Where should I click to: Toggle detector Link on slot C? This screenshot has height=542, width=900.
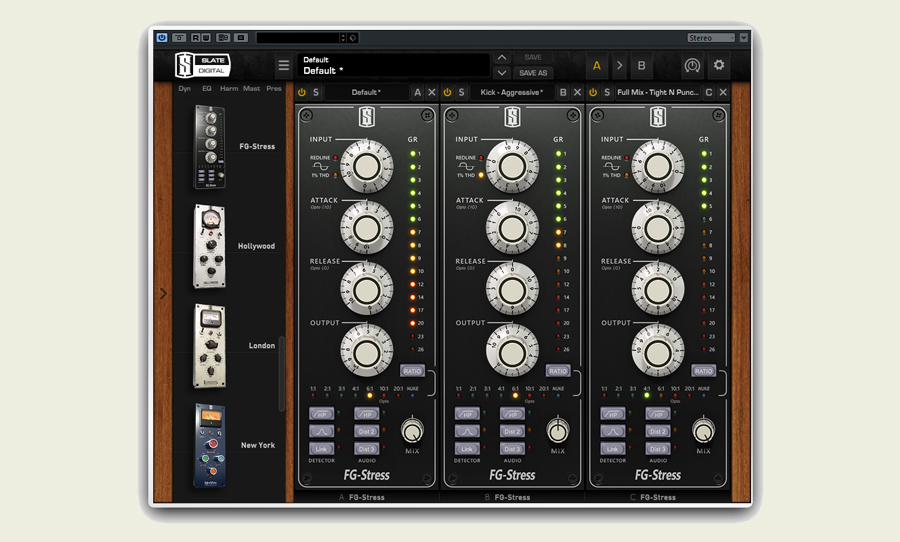point(613,448)
